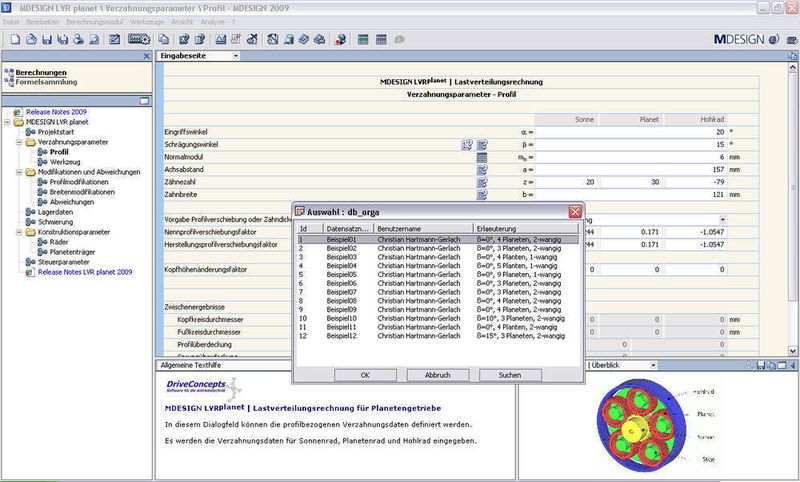Select Planetenträger in the project tree
Screen dimensions: 800x482
72,252
